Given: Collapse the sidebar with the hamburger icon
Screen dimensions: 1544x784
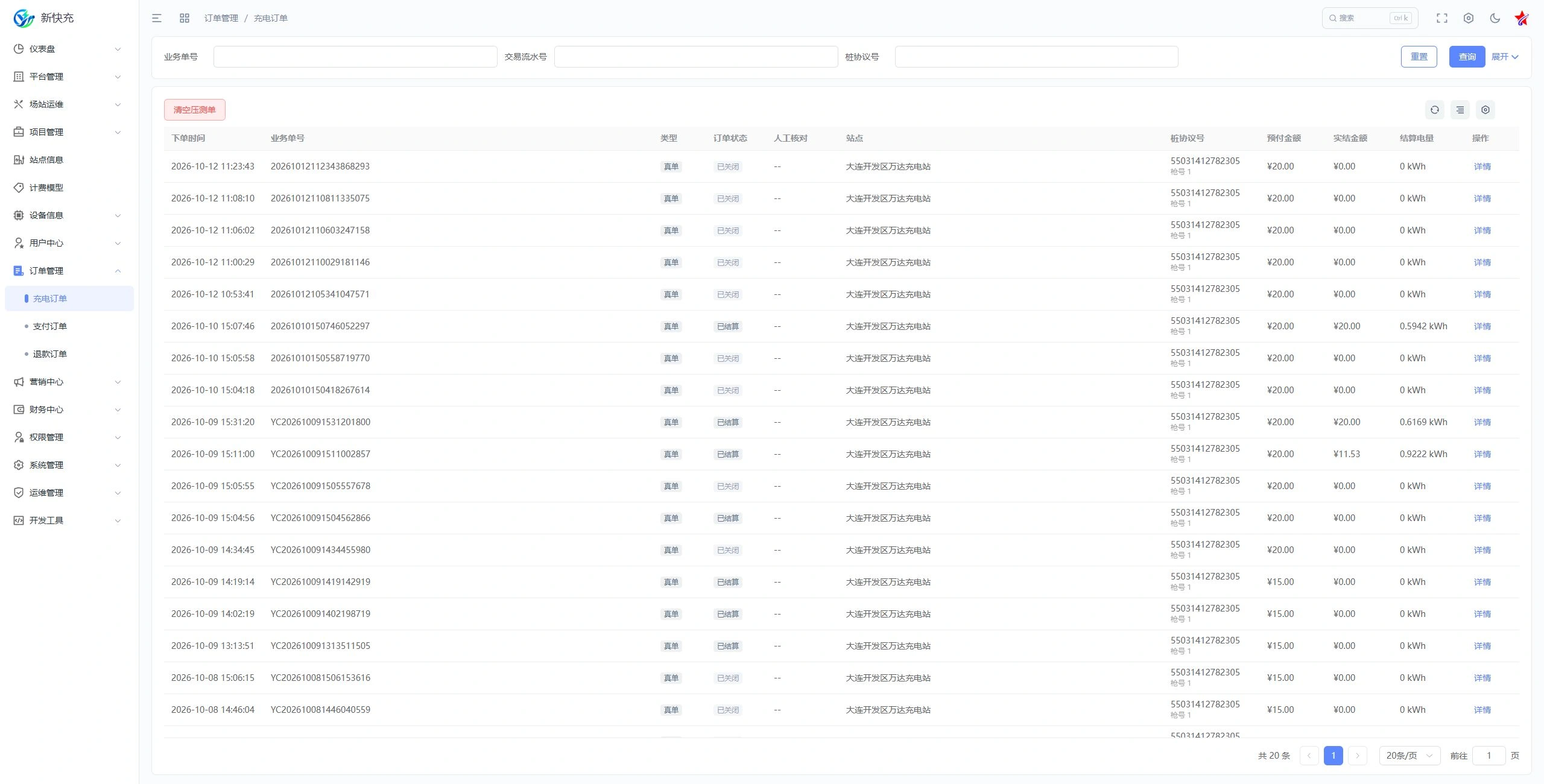Looking at the screenshot, I should point(157,18).
